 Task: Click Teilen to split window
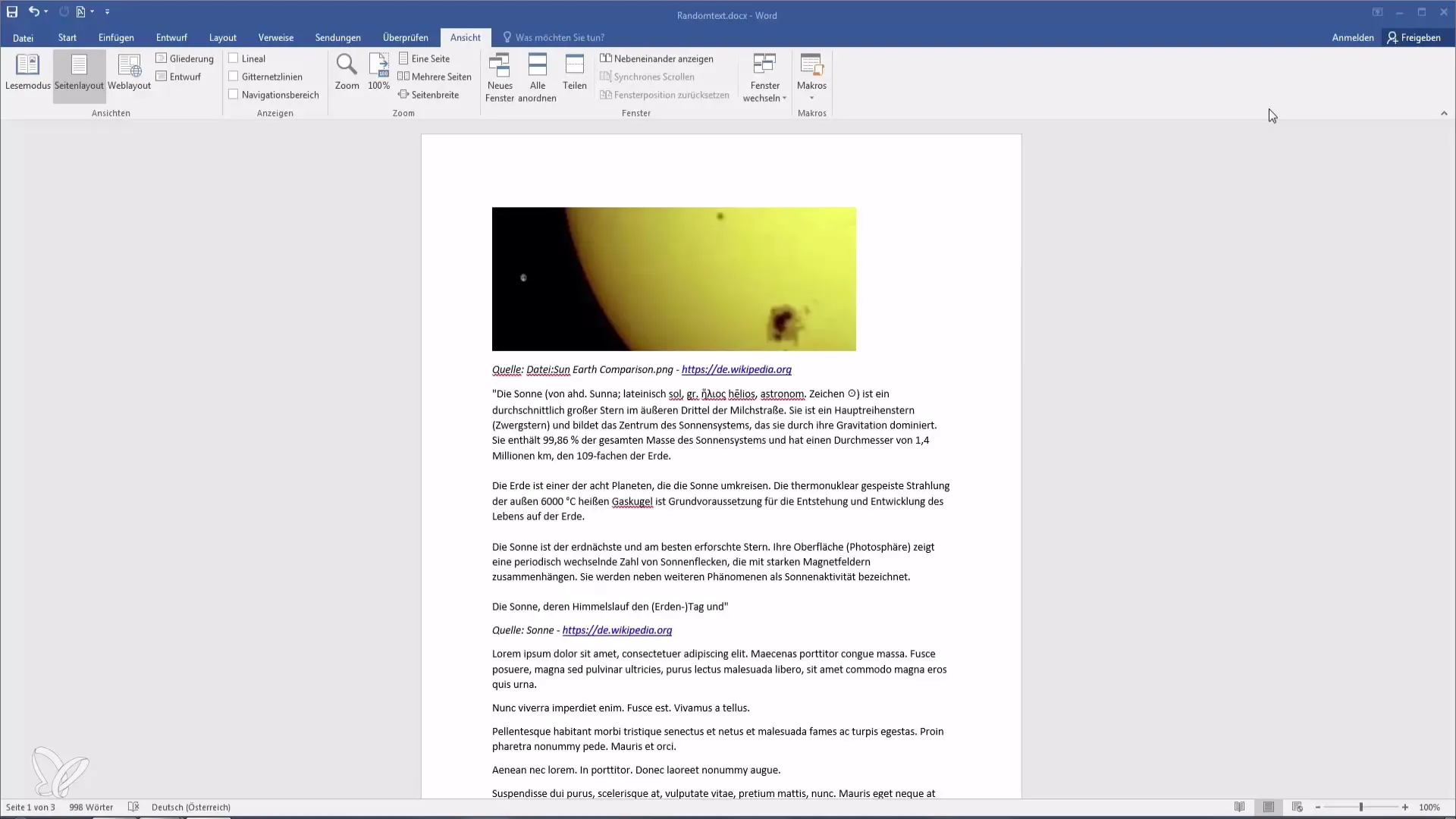[575, 72]
